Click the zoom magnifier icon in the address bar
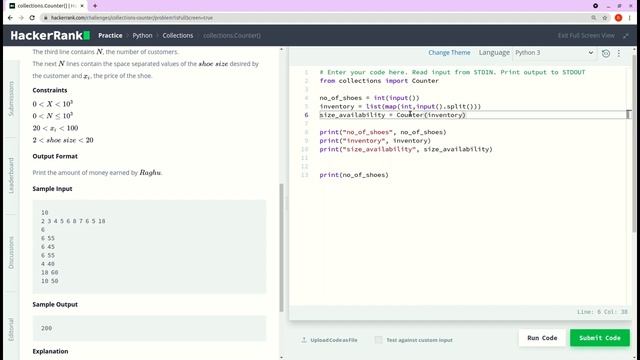 (x=593, y=18)
